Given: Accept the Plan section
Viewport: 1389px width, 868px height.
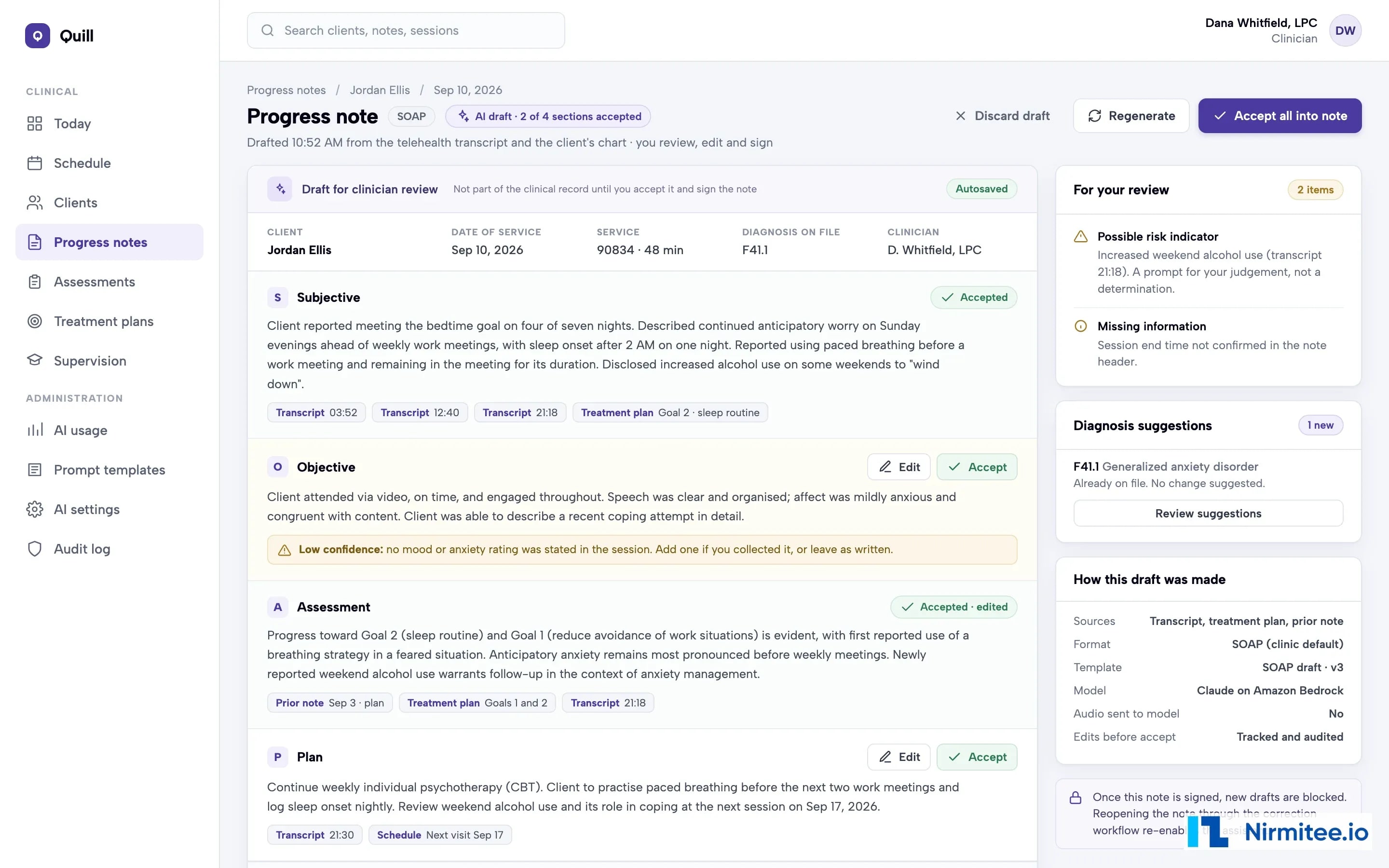Looking at the screenshot, I should tap(977, 757).
